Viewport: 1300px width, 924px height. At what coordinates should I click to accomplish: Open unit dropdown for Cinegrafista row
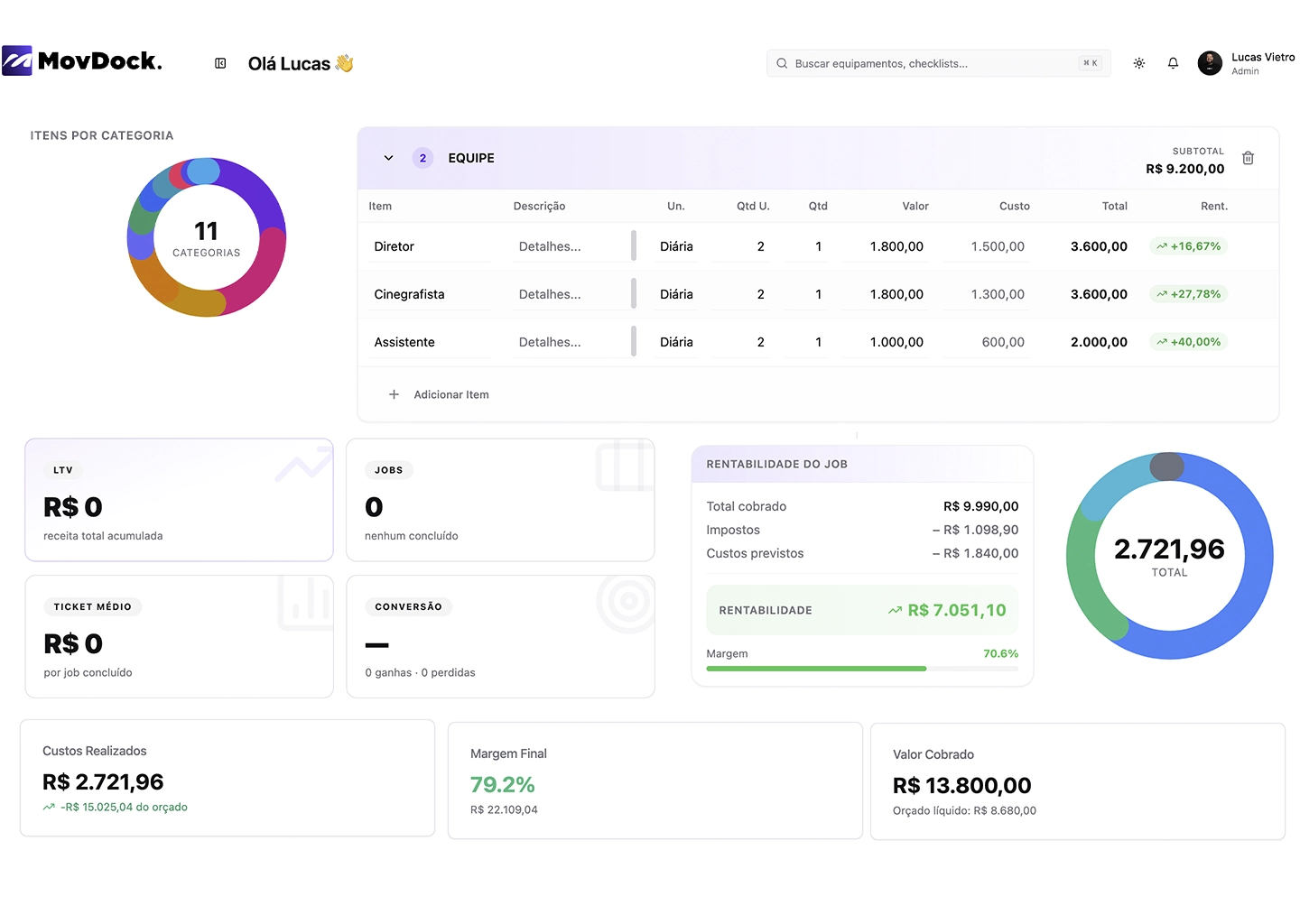click(676, 294)
